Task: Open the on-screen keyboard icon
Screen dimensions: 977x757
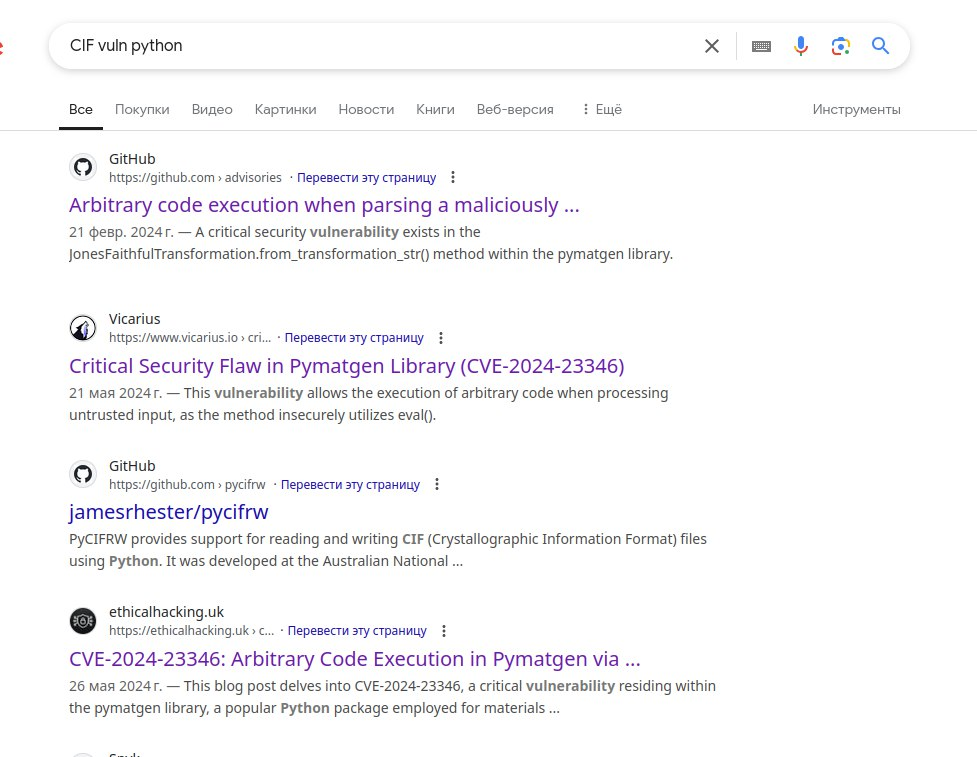Action: click(x=761, y=46)
